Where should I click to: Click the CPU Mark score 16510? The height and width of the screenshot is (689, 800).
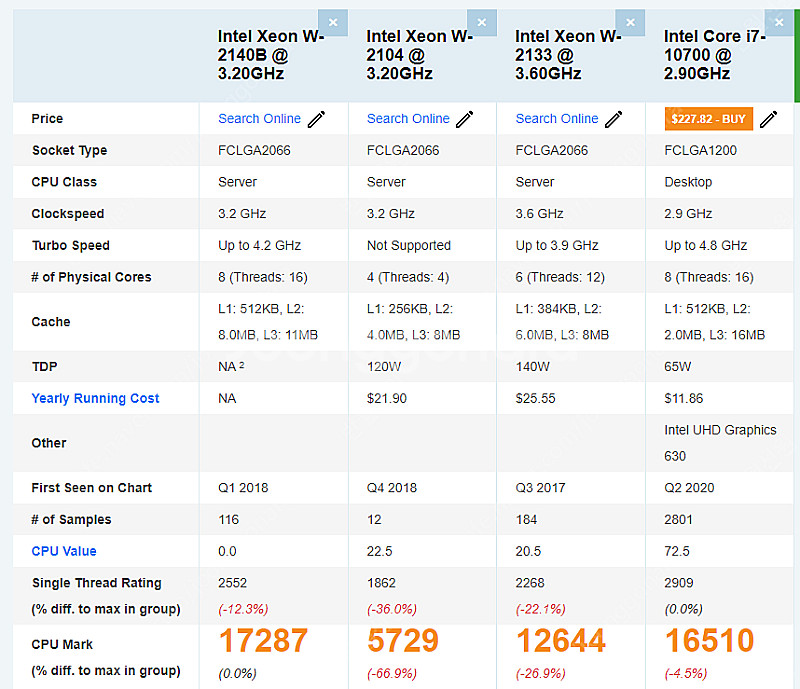709,641
